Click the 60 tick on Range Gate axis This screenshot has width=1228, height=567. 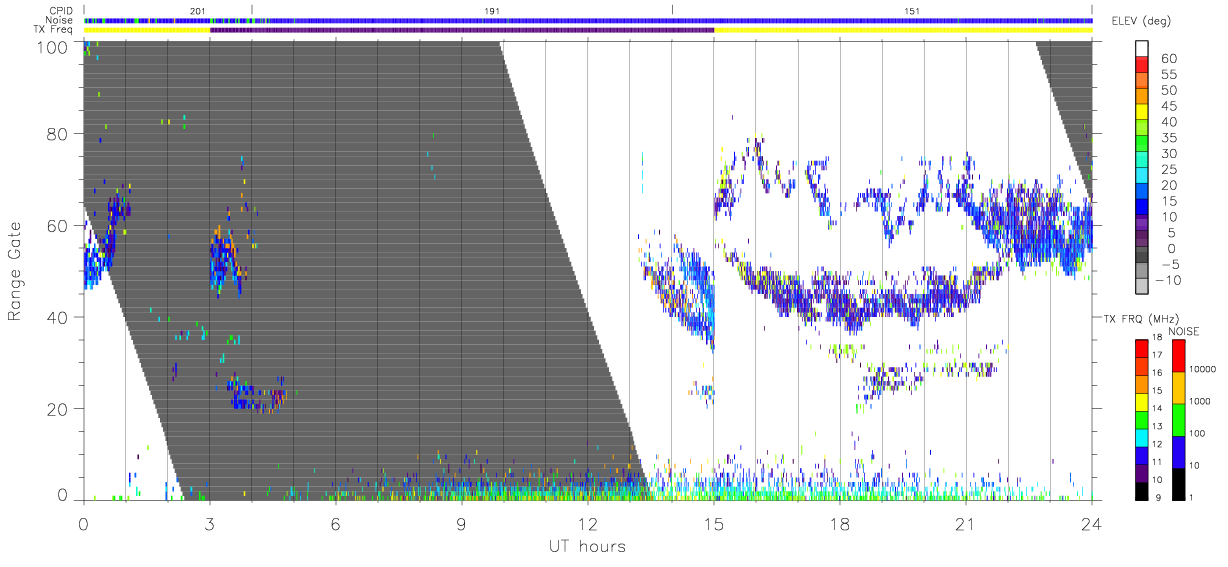pyautogui.click(x=57, y=225)
